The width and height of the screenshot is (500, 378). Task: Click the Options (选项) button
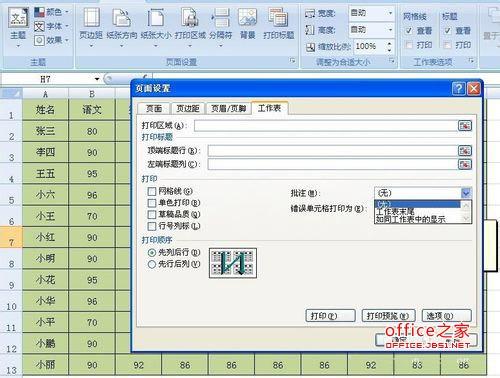(x=446, y=316)
